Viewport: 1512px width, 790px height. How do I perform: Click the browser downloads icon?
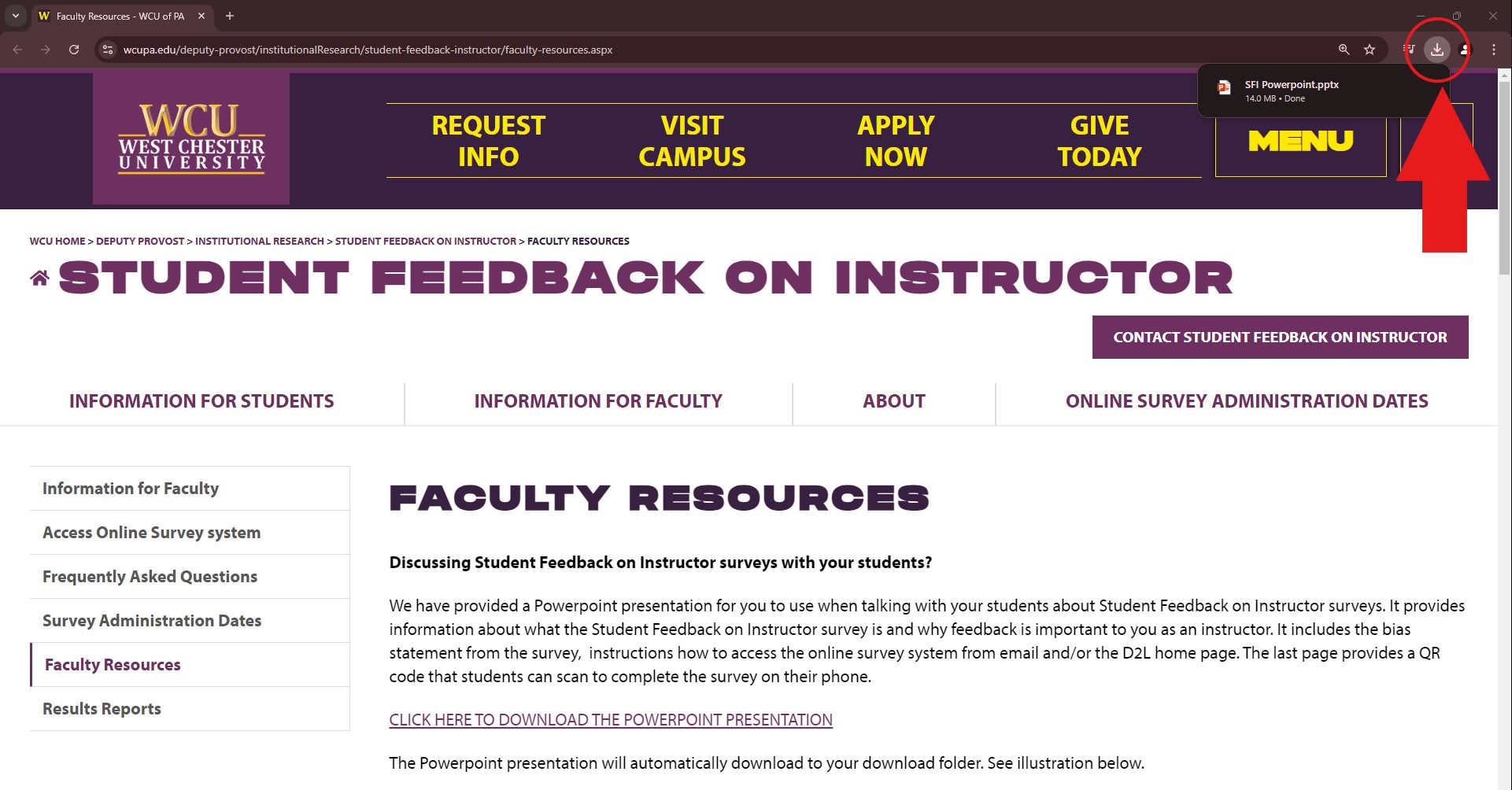click(x=1437, y=50)
